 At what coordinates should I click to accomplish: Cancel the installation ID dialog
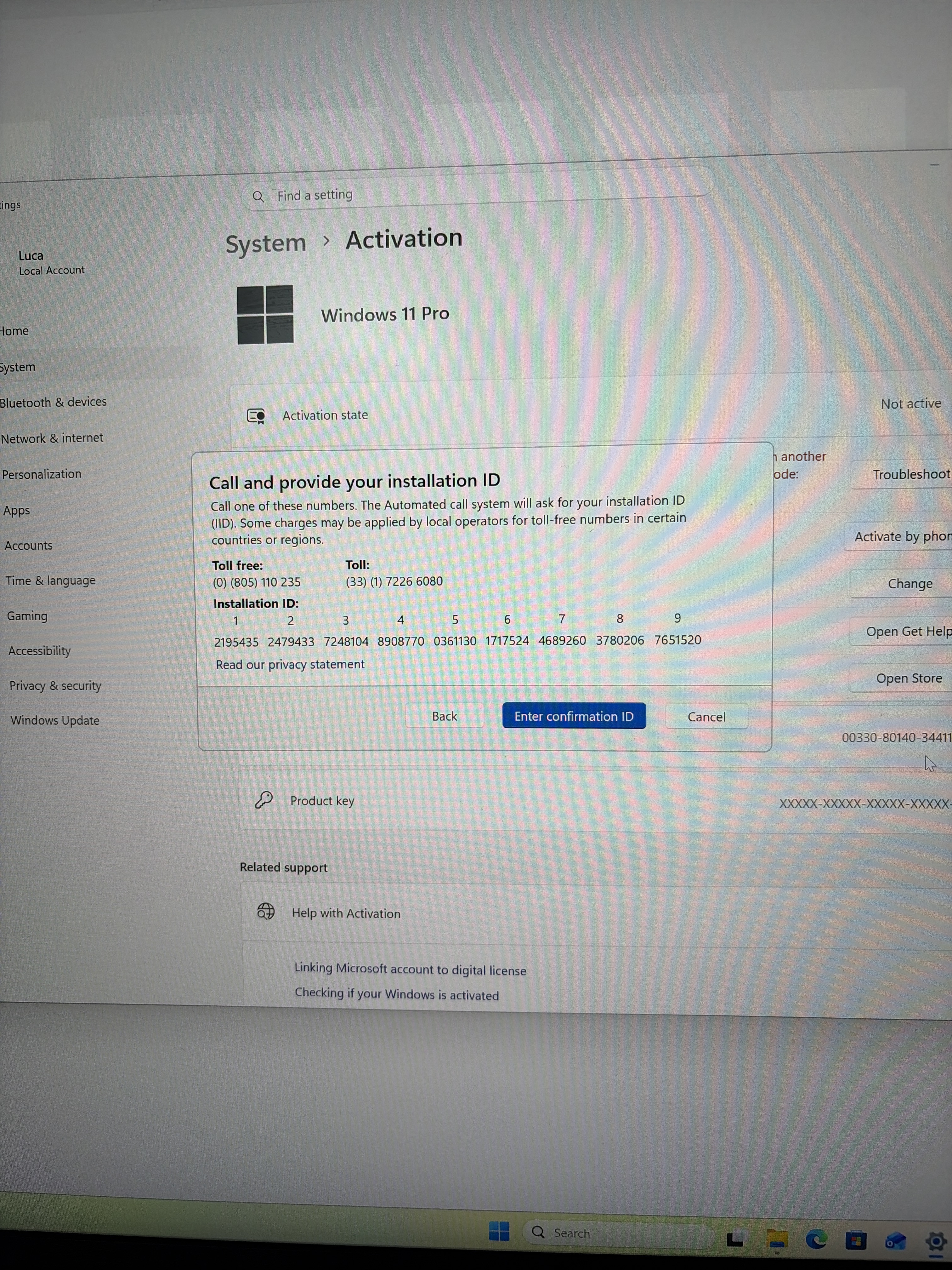[706, 717]
